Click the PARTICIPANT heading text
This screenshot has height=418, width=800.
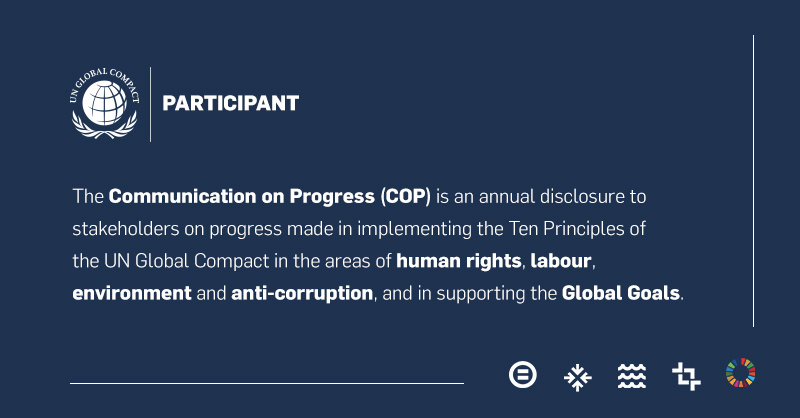(x=230, y=103)
